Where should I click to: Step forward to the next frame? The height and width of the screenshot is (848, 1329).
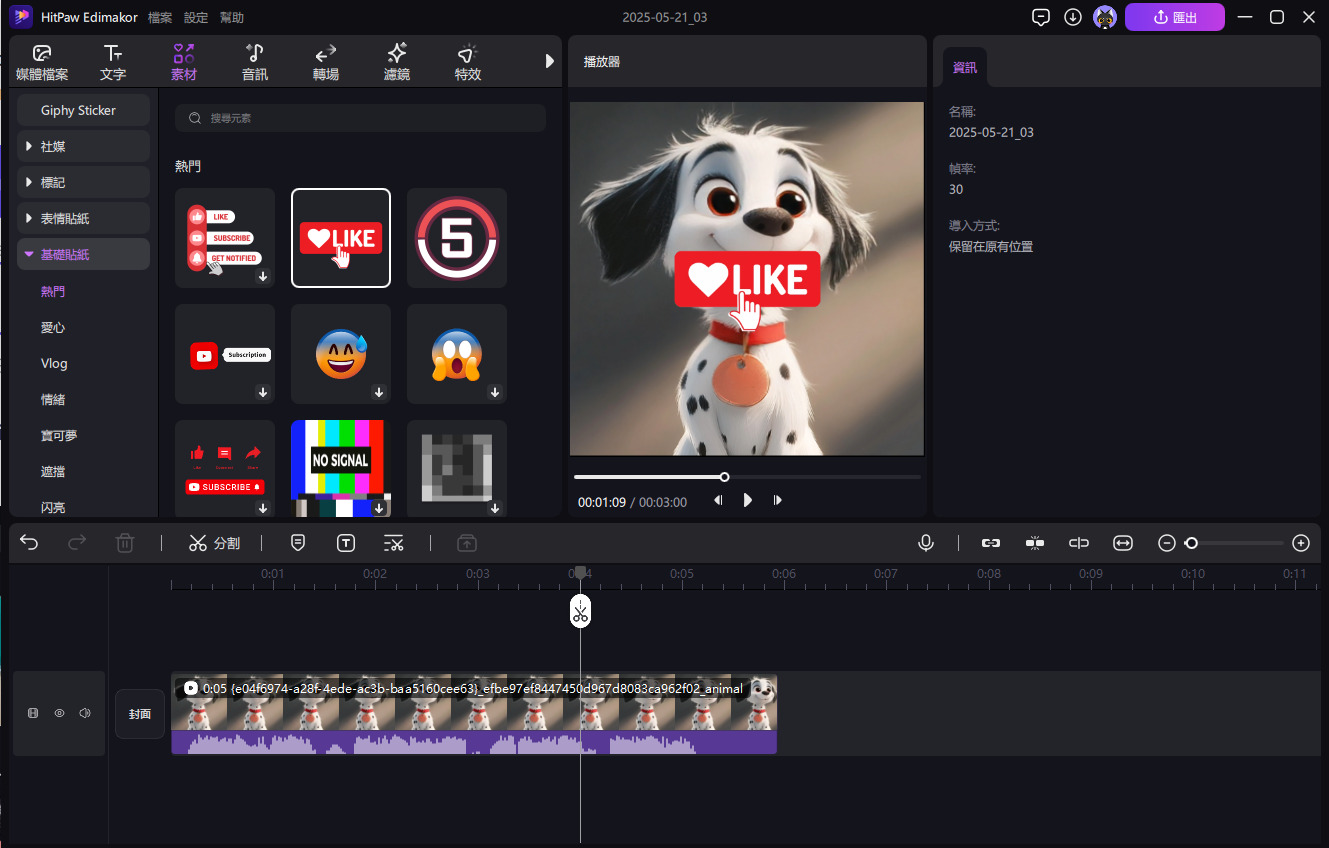778,500
